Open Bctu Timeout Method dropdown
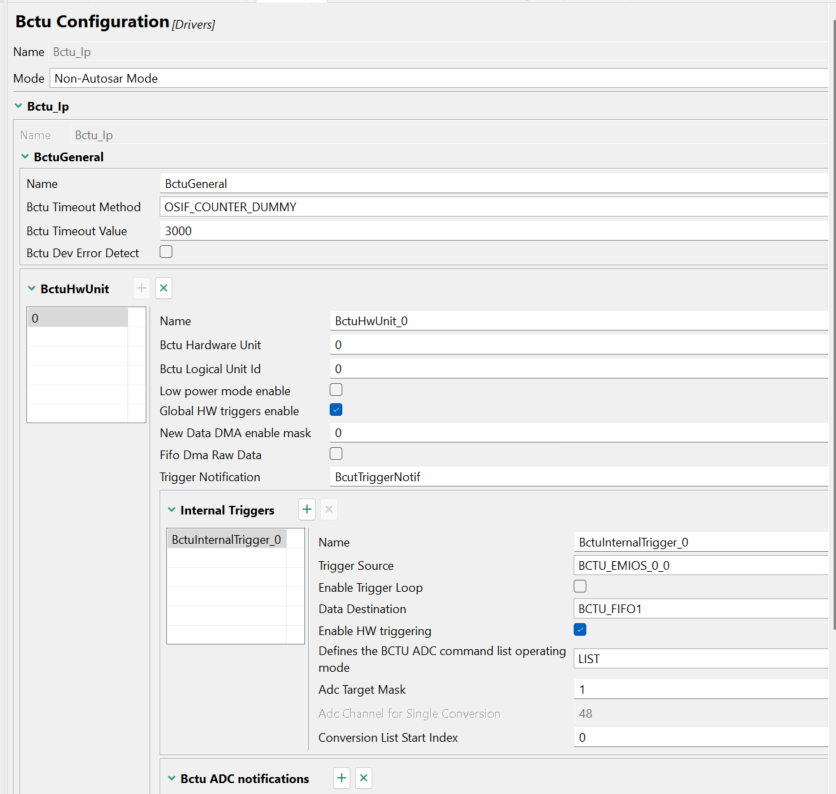This screenshot has width=836, height=794. pos(495,207)
